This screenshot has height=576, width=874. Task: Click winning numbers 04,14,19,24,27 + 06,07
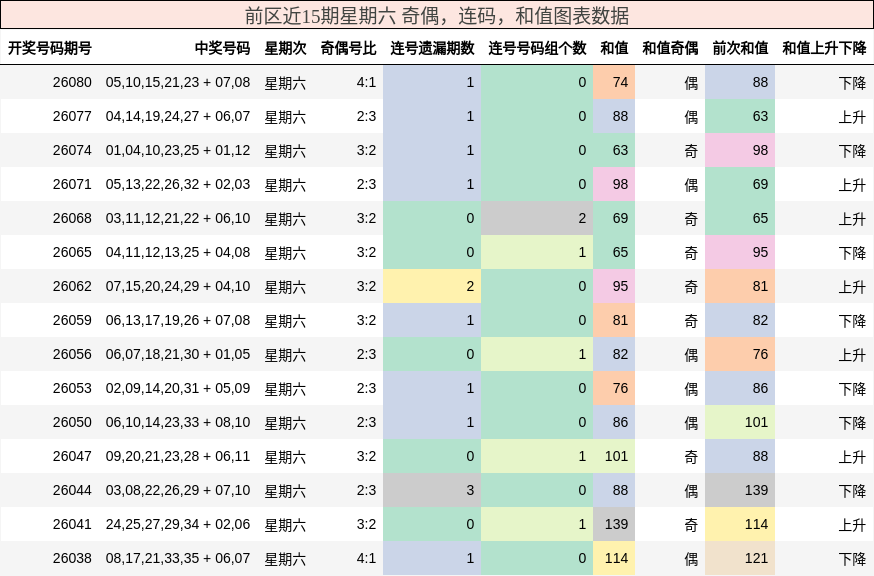(x=178, y=117)
